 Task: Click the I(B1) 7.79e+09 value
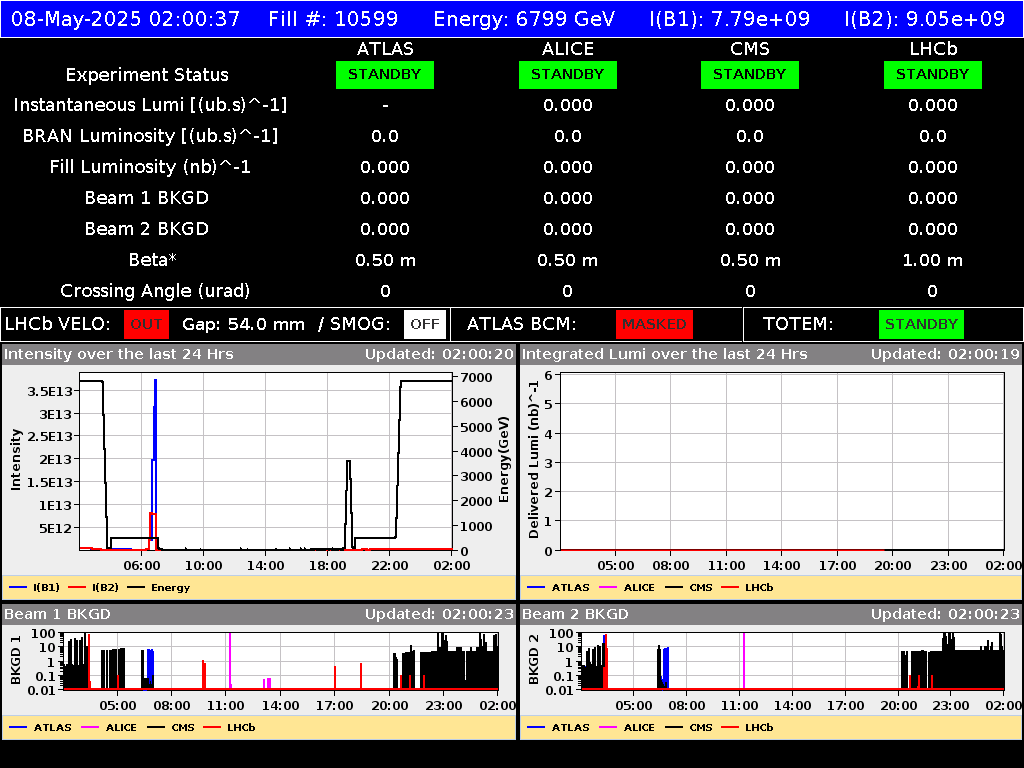coord(729,18)
